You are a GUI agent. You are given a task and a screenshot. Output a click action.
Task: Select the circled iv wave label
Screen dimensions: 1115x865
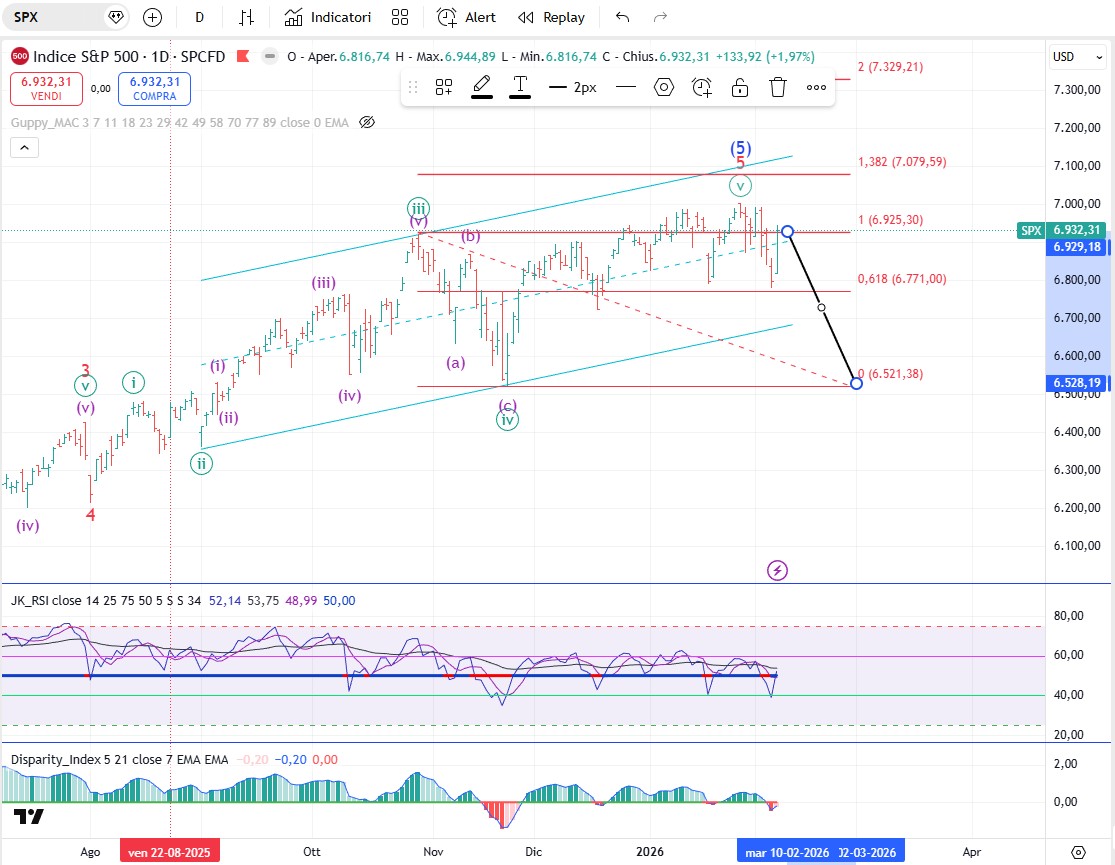tap(507, 420)
